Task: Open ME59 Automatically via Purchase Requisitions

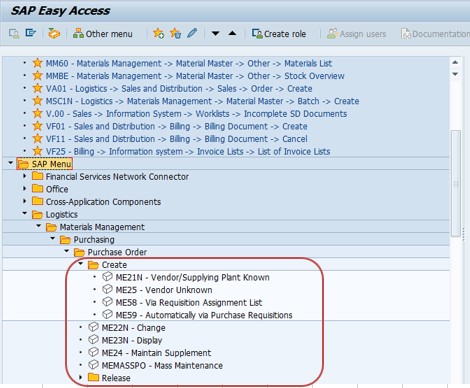Action: point(204,315)
